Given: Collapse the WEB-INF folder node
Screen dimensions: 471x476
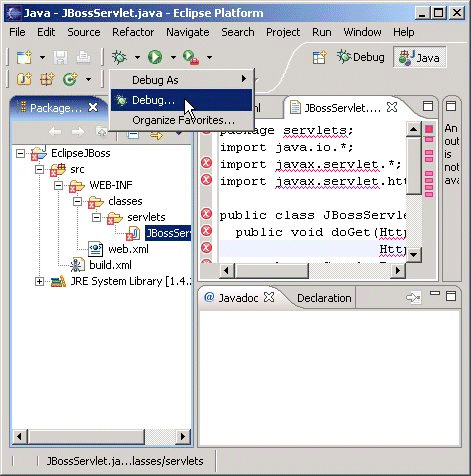Looking at the screenshot, I should [59, 185].
